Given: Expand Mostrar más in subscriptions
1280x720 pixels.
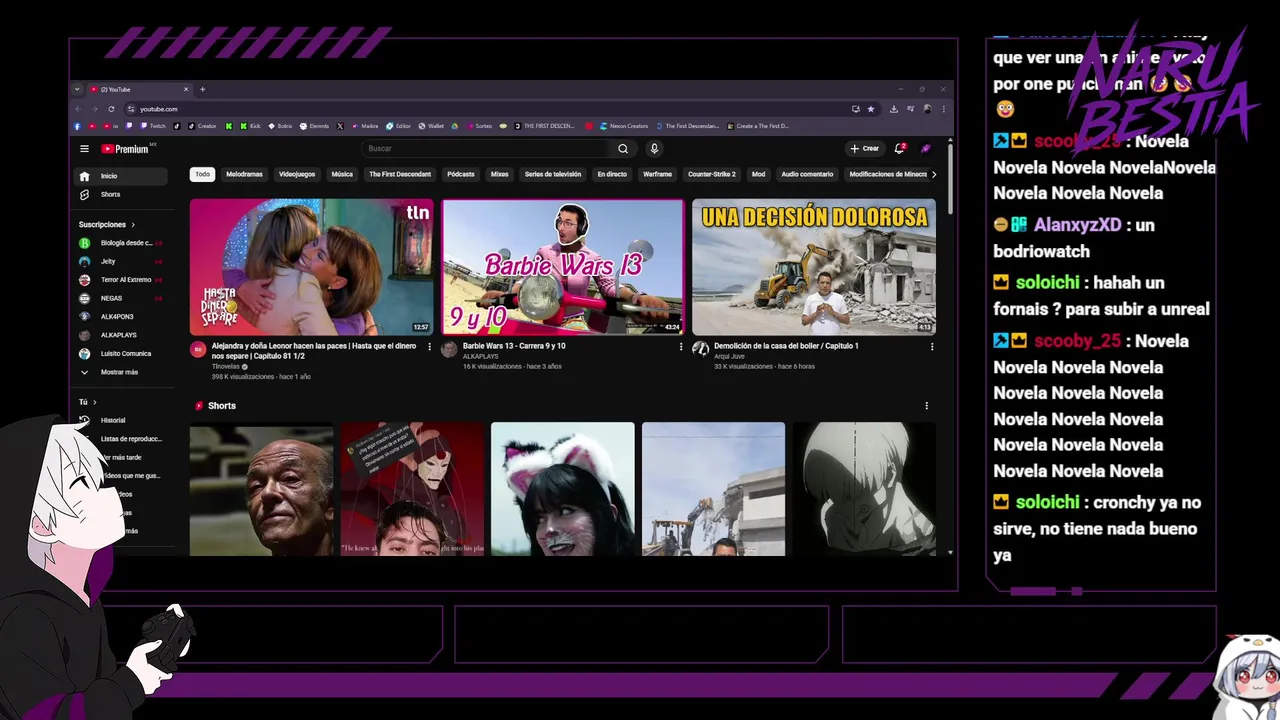Looking at the screenshot, I should (121, 372).
